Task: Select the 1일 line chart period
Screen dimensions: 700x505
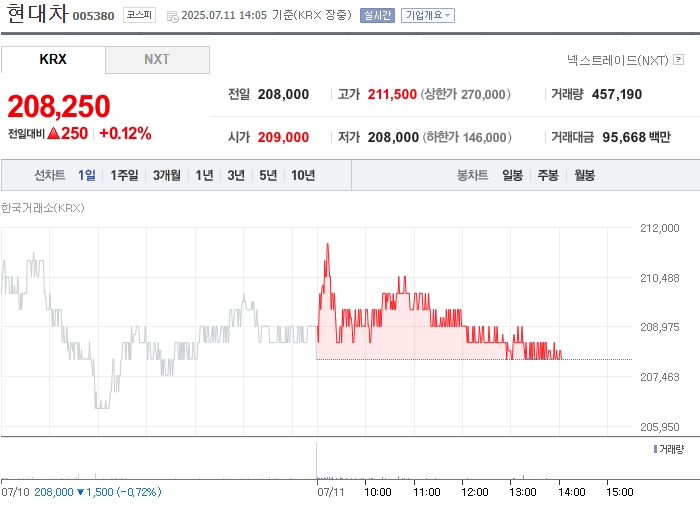Action: pos(87,175)
